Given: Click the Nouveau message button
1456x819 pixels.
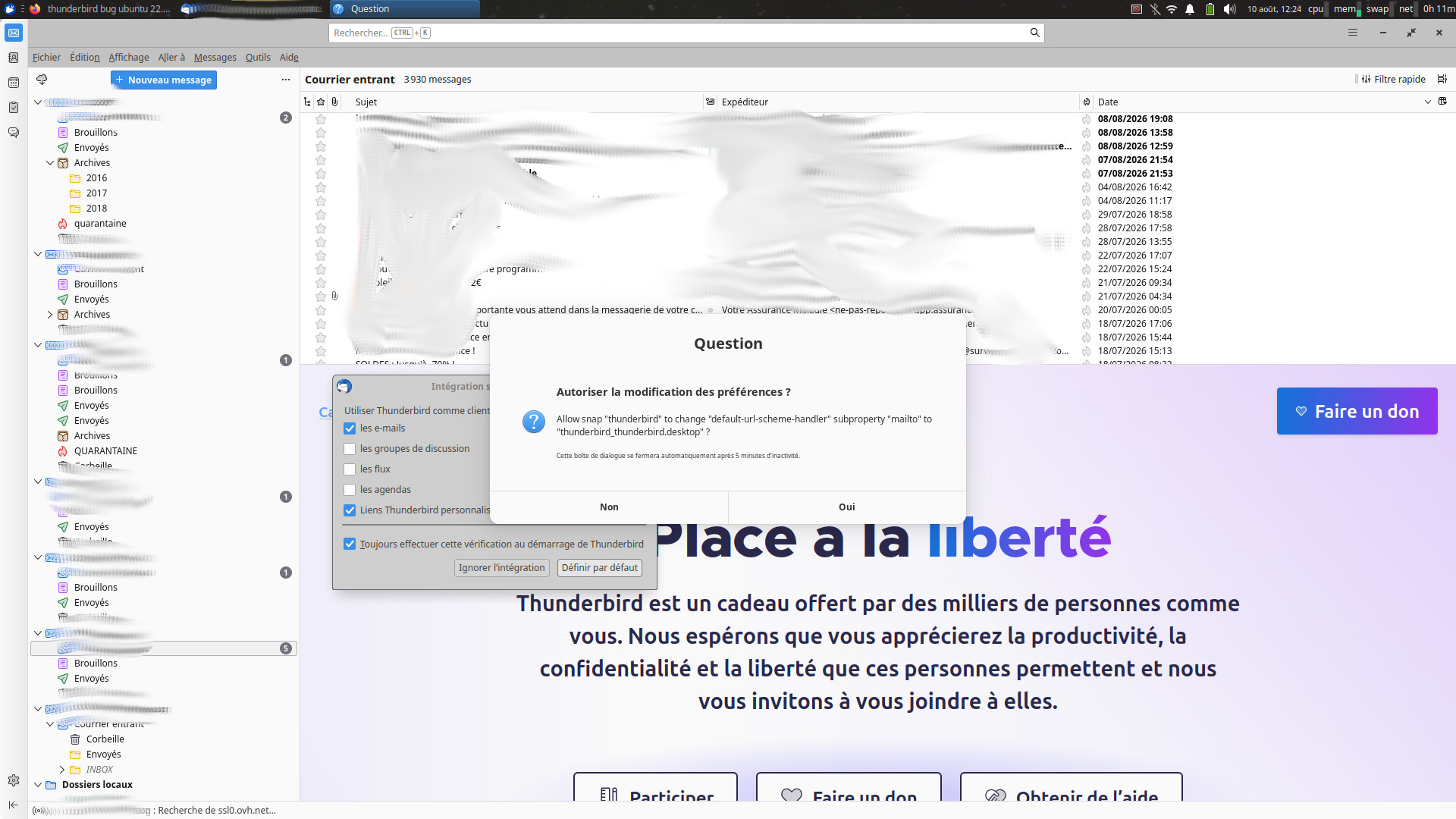Looking at the screenshot, I should coord(164,80).
